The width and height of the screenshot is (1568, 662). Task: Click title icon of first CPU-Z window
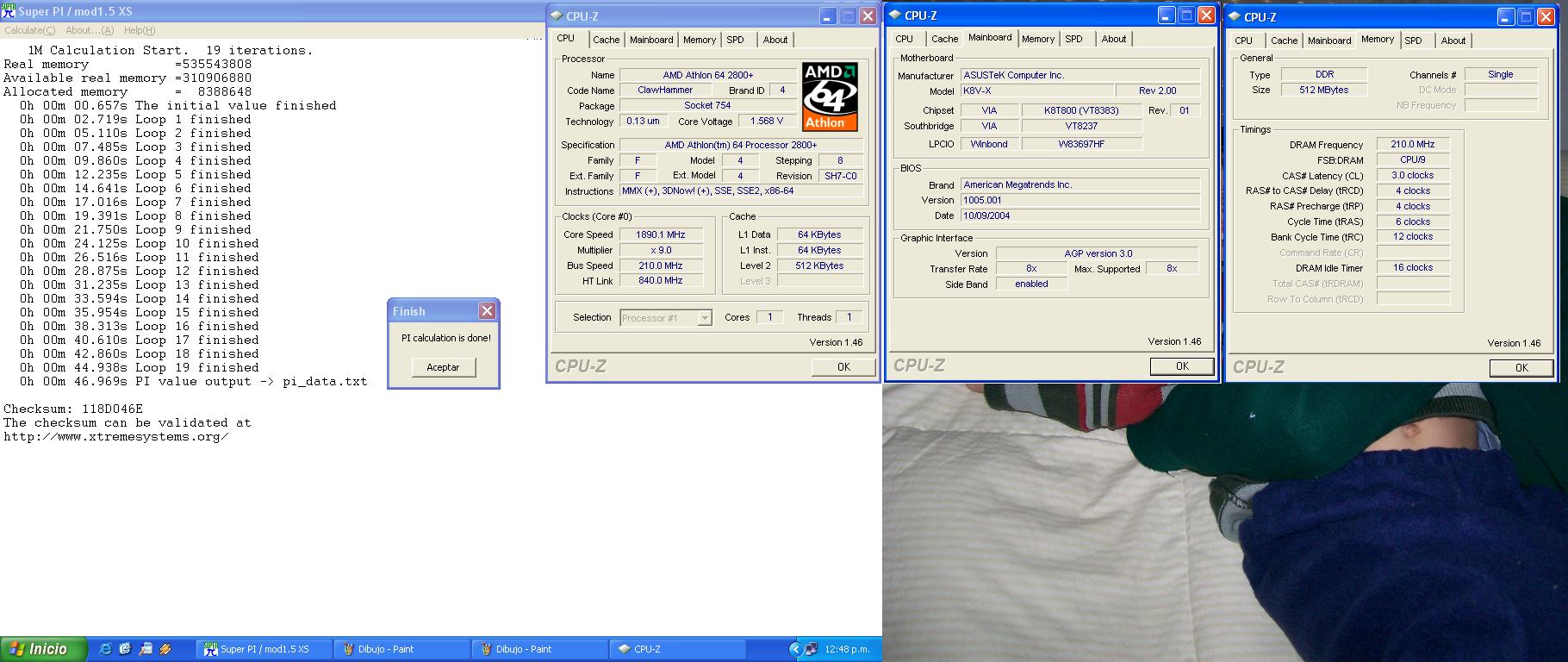coord(557,16)
